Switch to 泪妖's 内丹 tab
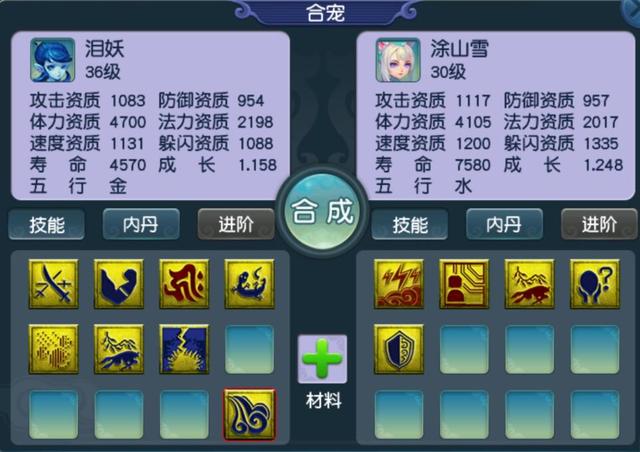640x452 pixels. 141,224
